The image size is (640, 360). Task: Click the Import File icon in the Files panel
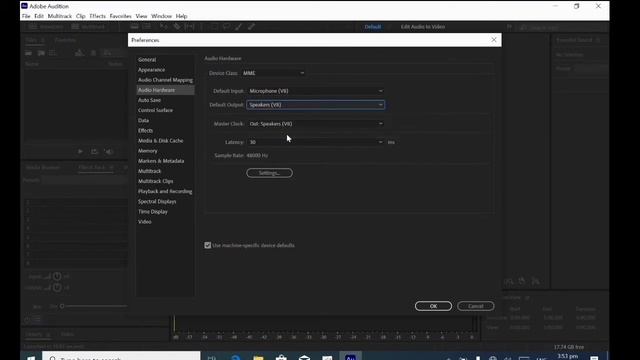click(41, 53)
